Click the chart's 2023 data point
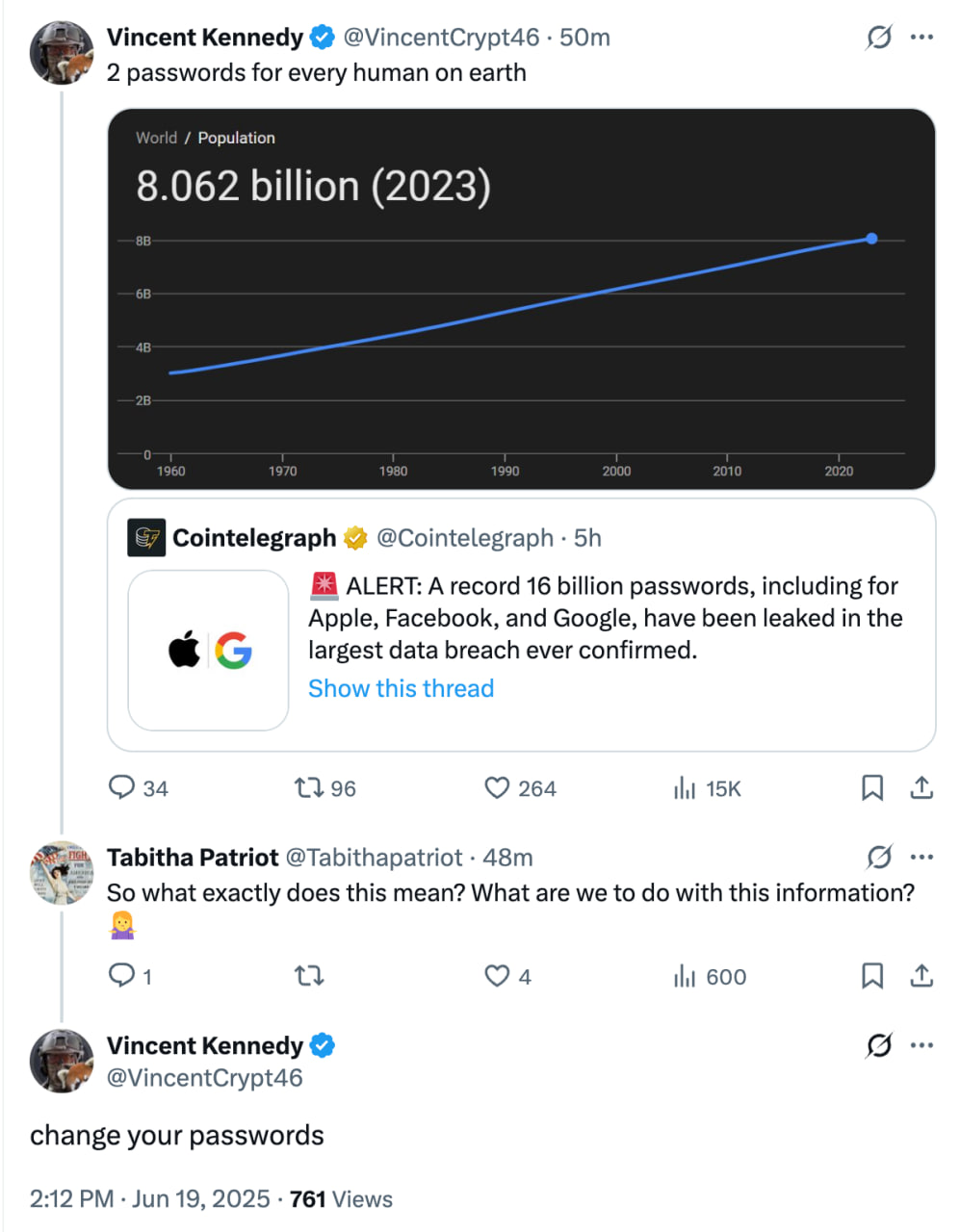 tap(871, 239)
